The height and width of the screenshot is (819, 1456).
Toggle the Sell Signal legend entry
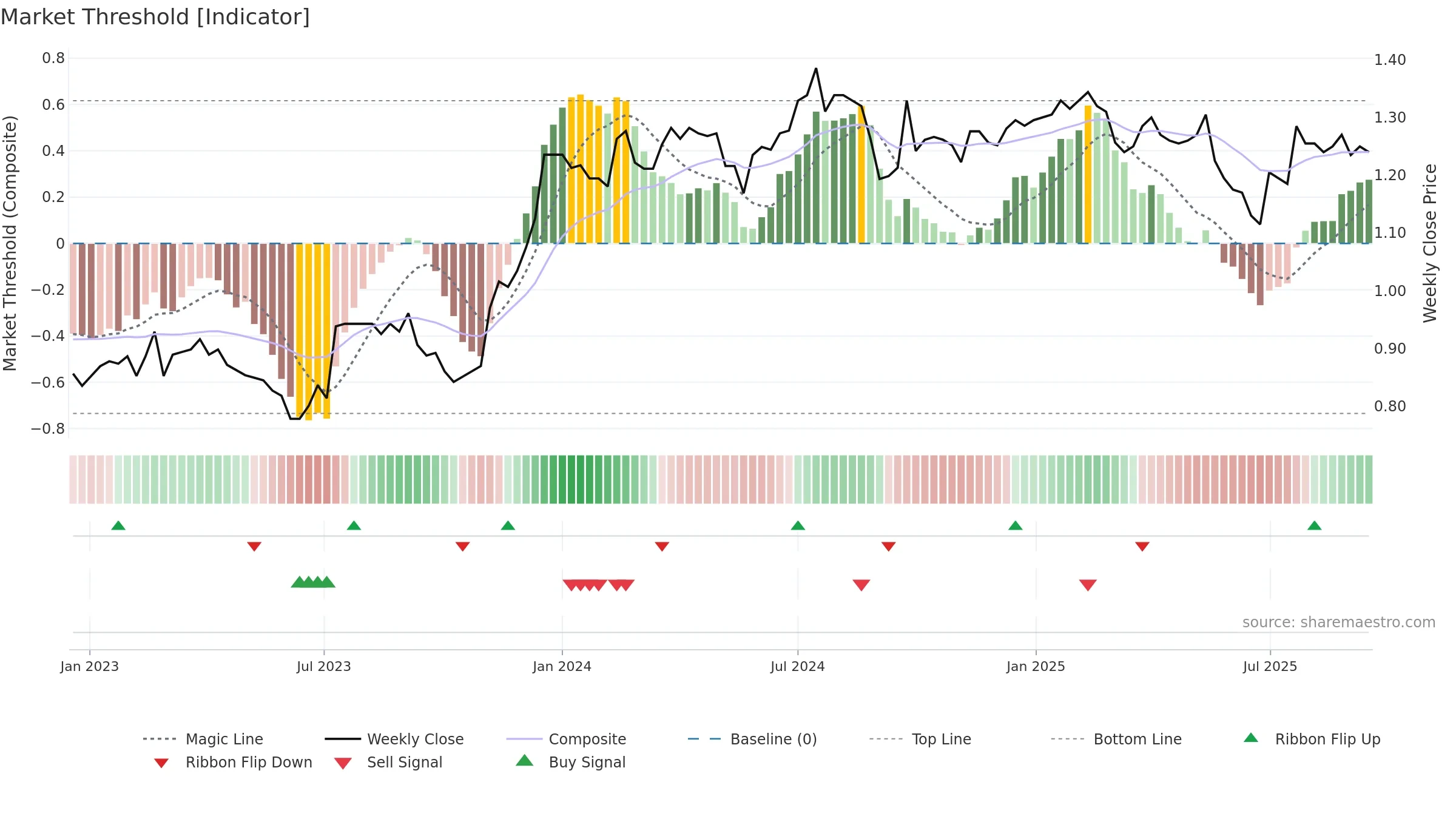[388, 762]
